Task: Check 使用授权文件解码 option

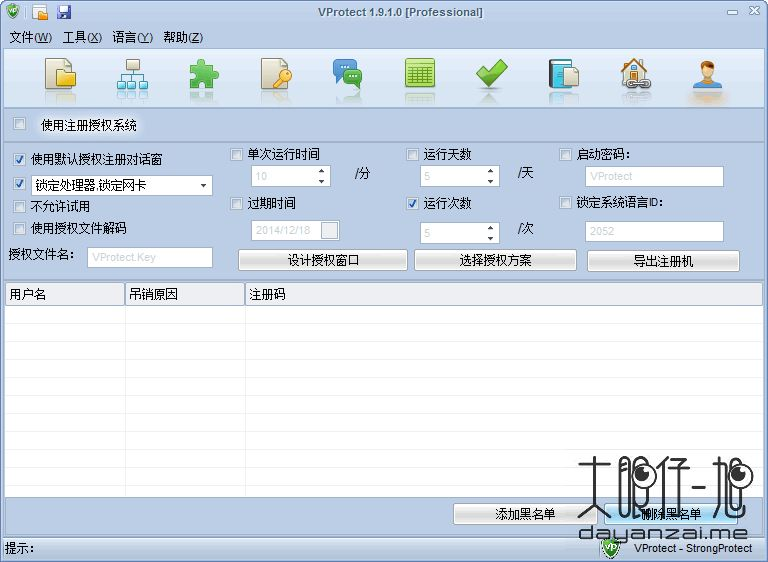Action: (x=20, y=228)
